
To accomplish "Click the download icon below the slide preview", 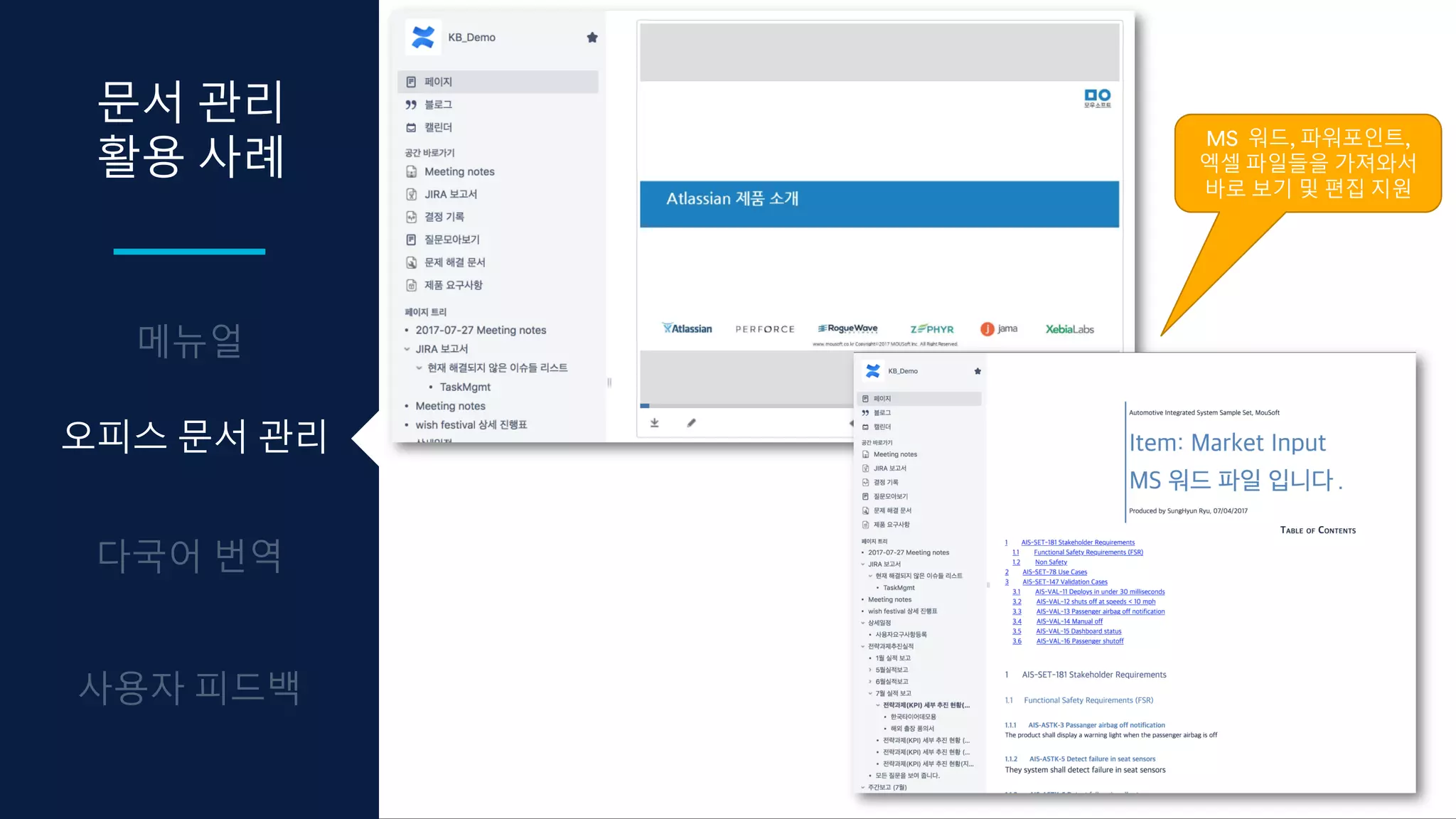I will pyautogui.click(x=654, y=423).
